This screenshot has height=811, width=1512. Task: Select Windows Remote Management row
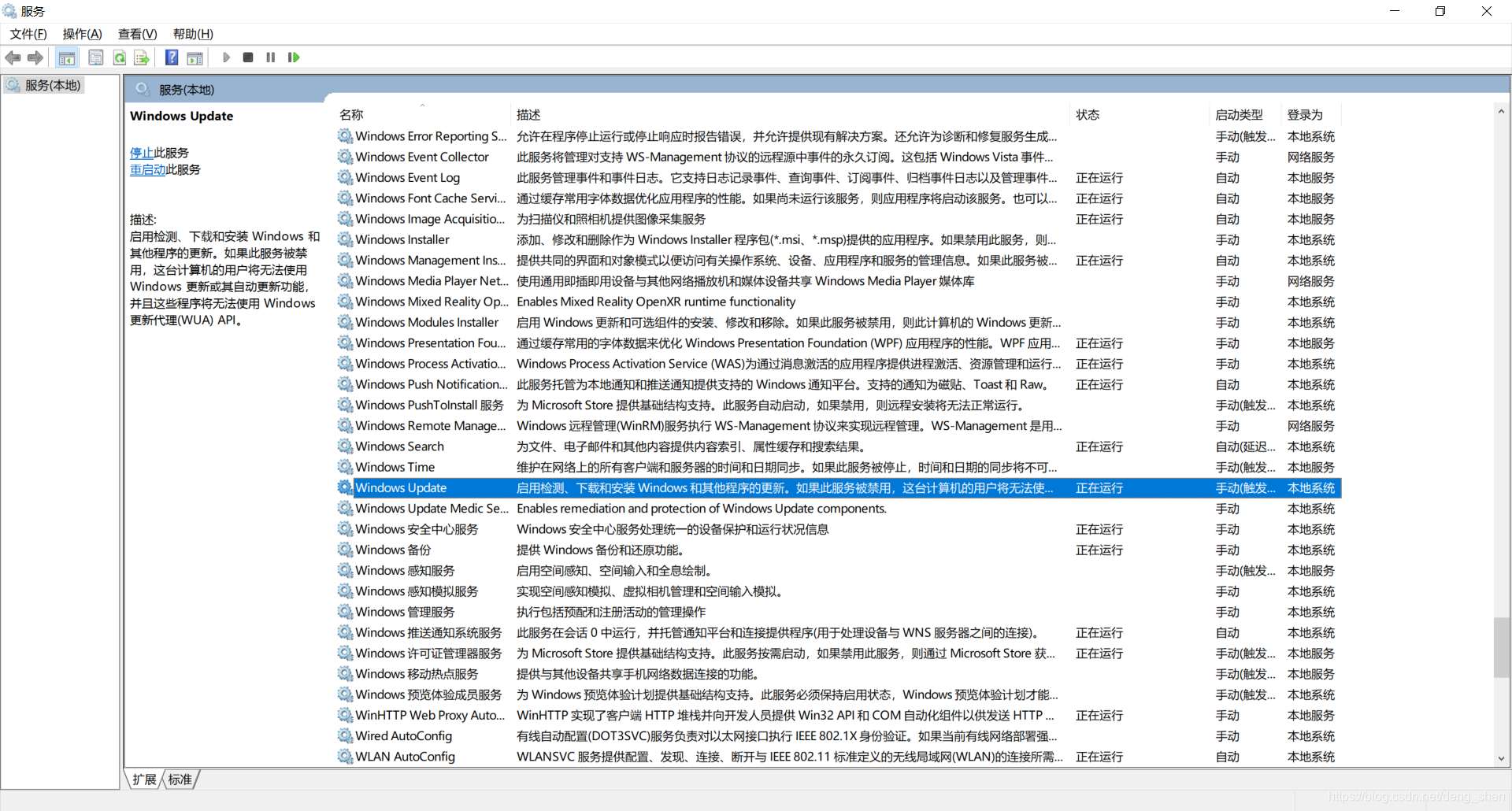[x=839, y=426]
